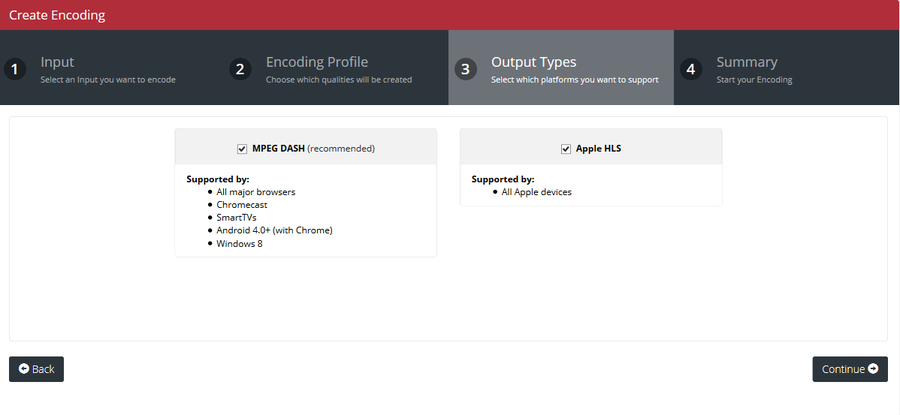Click 'Select an Input you want to encode'
Viewport: 900px width, 415px height.
click(108, 80)
